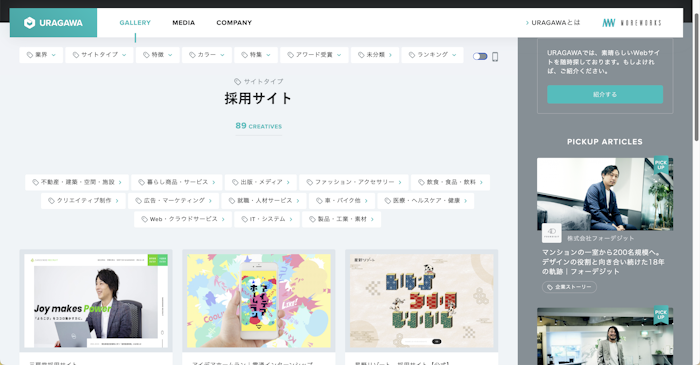Click the 採用サイト page heading
This screenshot has height=365, width=700.
tap(258, 98)
